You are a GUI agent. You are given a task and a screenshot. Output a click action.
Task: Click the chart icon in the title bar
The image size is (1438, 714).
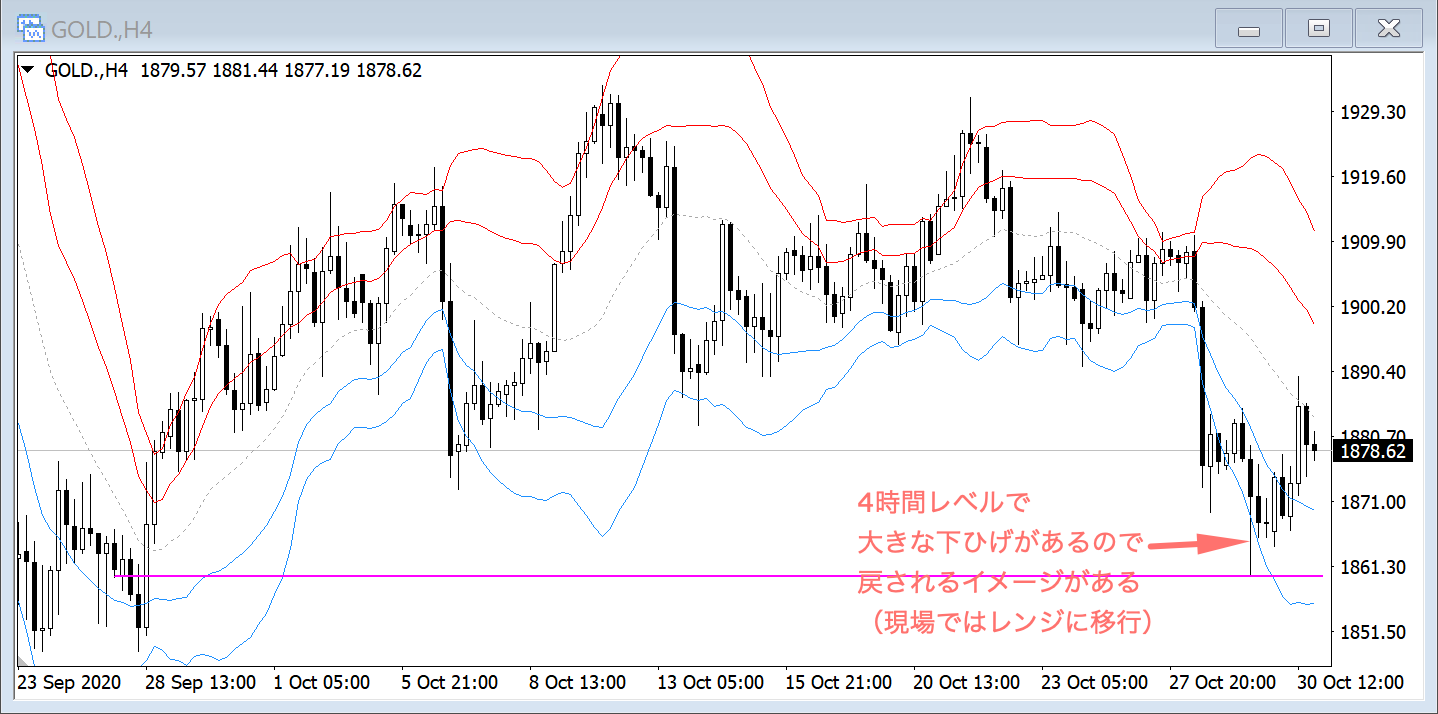[x=30, y=28]
